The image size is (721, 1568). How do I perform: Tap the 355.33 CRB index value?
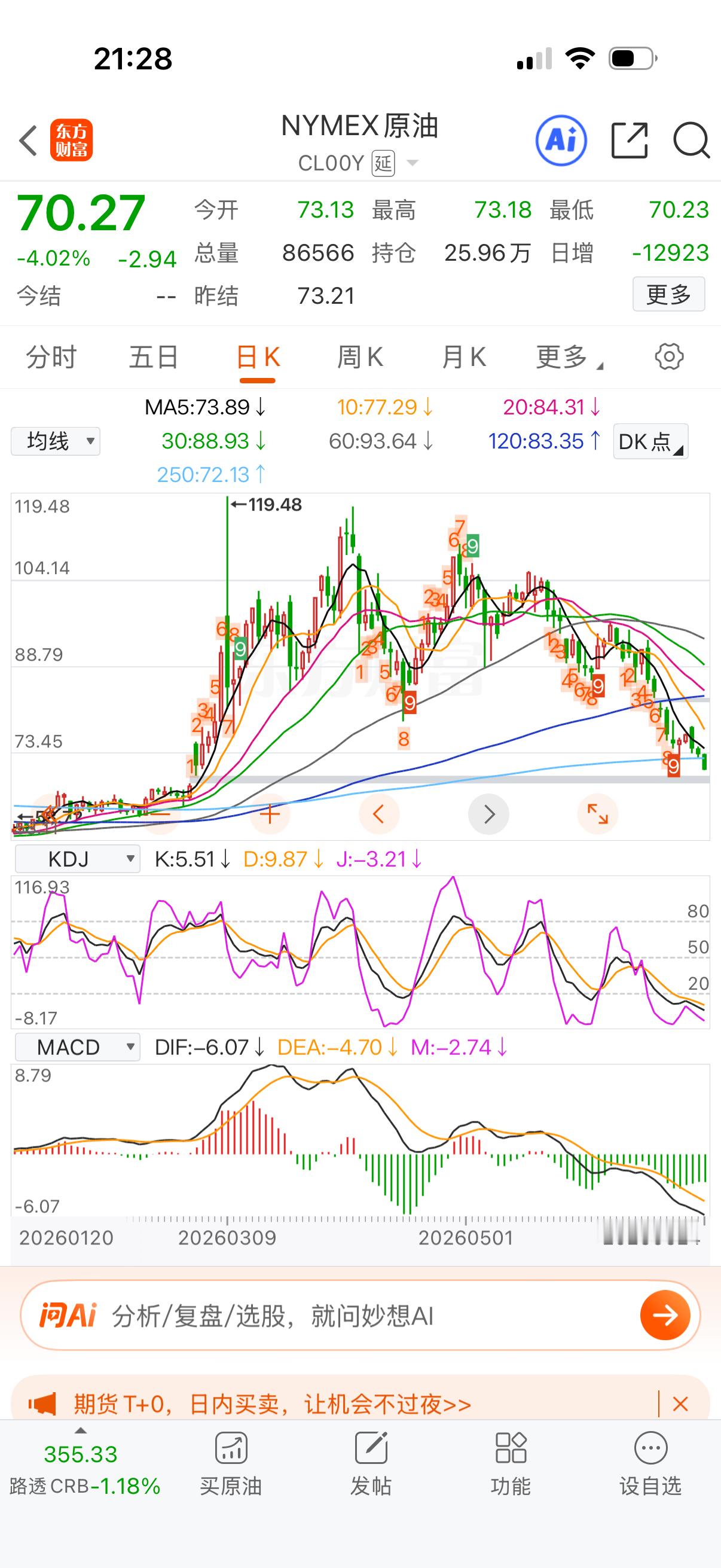point(80,1454)
